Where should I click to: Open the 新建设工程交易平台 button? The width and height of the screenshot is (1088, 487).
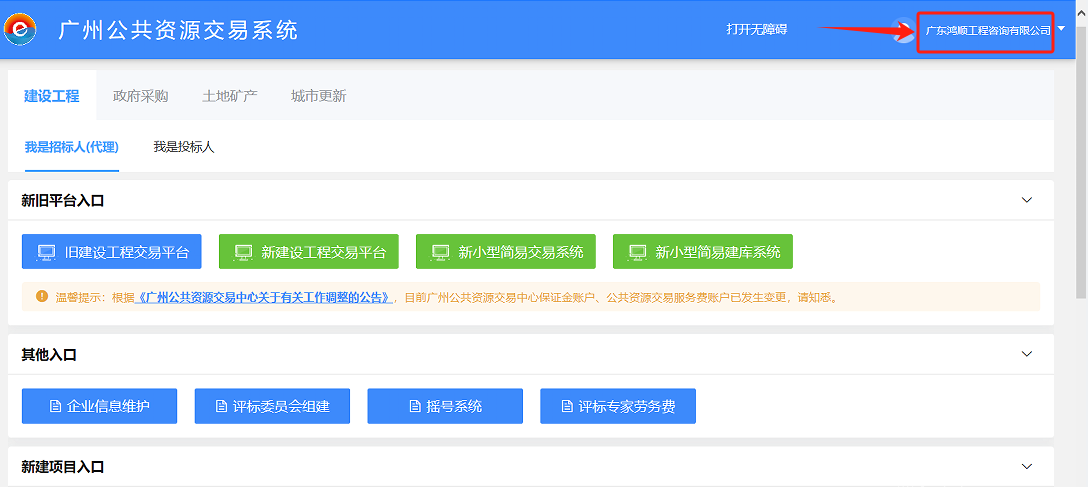coord(309,252)
